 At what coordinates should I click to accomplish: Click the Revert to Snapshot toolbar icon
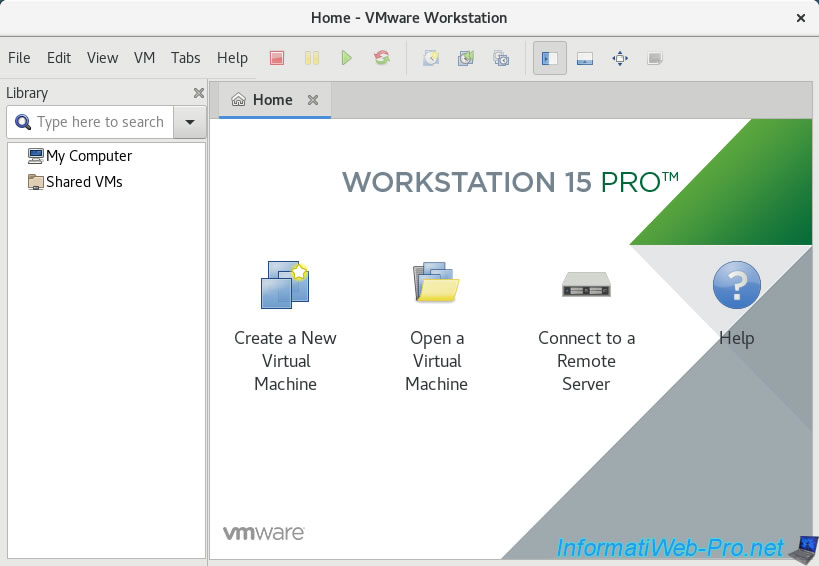pyautogui.click(x=466, y=58)
